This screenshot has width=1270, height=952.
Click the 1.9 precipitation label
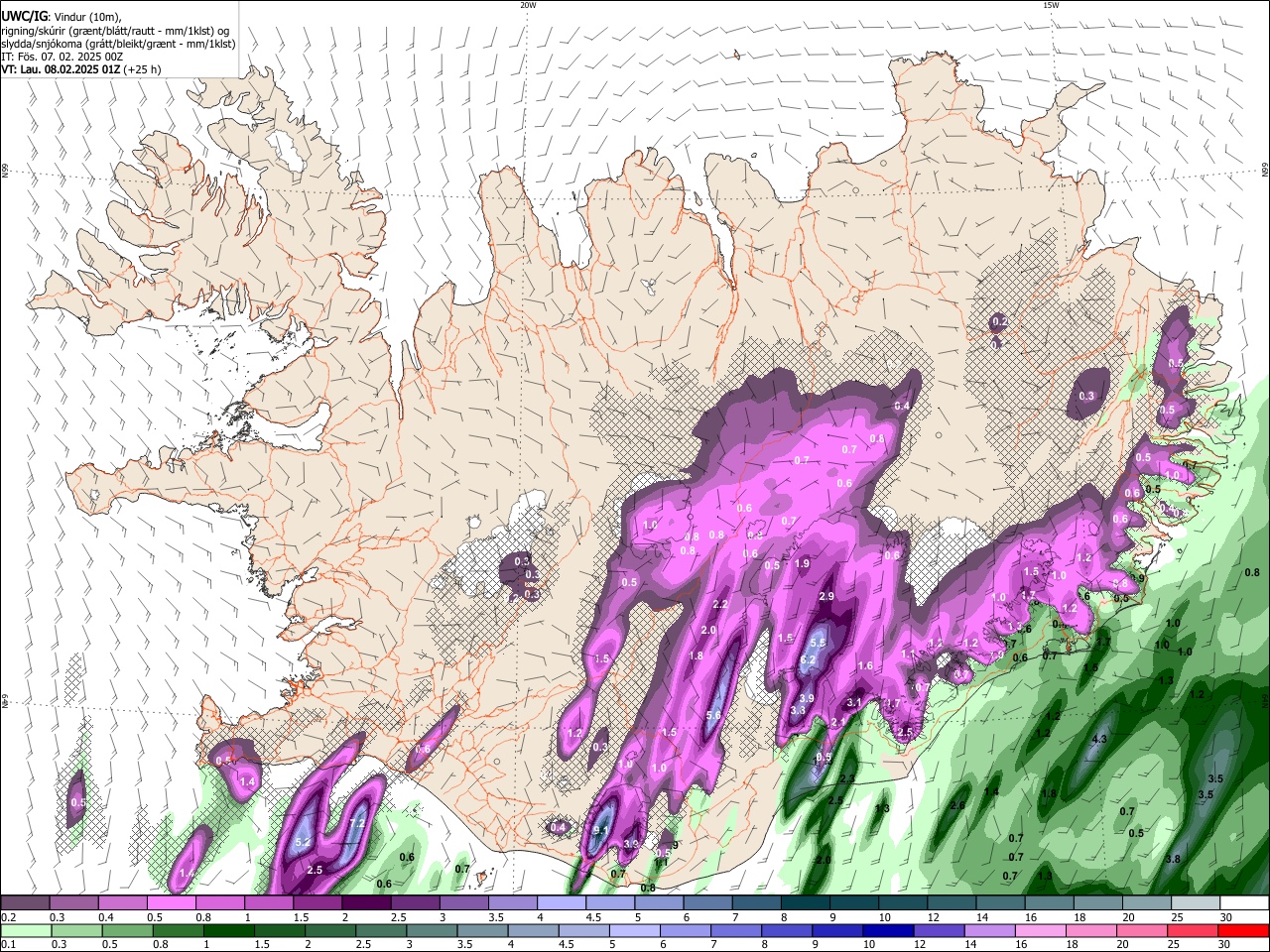pos(803,563)
